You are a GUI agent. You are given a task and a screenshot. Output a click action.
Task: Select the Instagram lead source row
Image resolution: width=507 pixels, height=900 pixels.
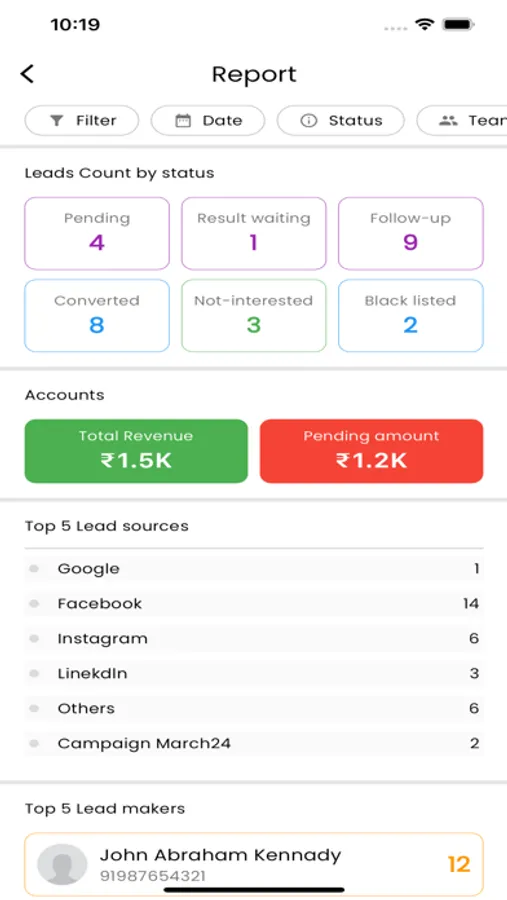[254, 639]
